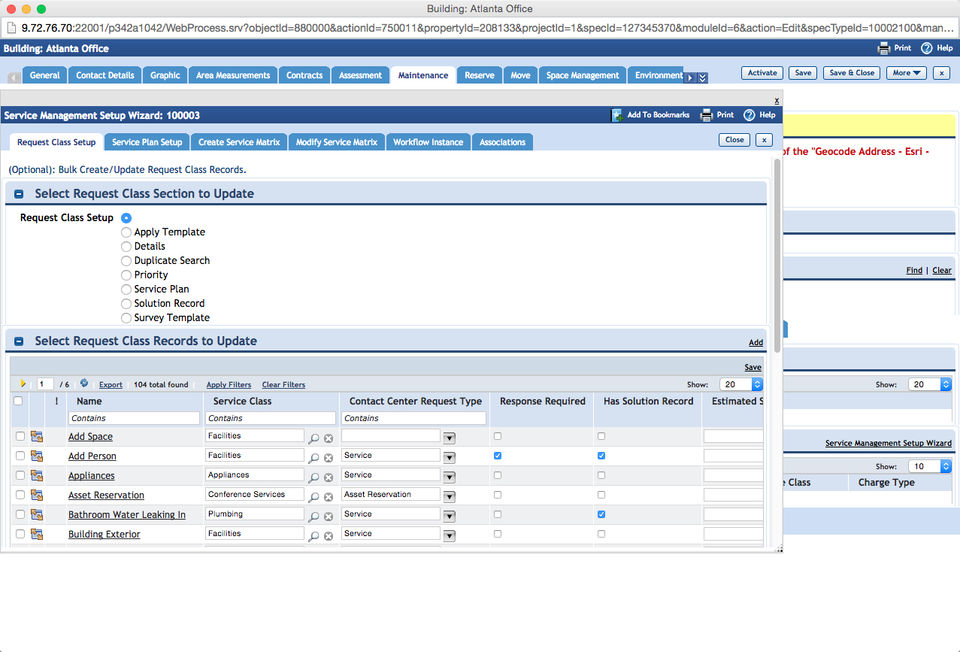960x652 pixels.
Task: Check Response Required for Add Space row
Action: click(x=498, y=436)
